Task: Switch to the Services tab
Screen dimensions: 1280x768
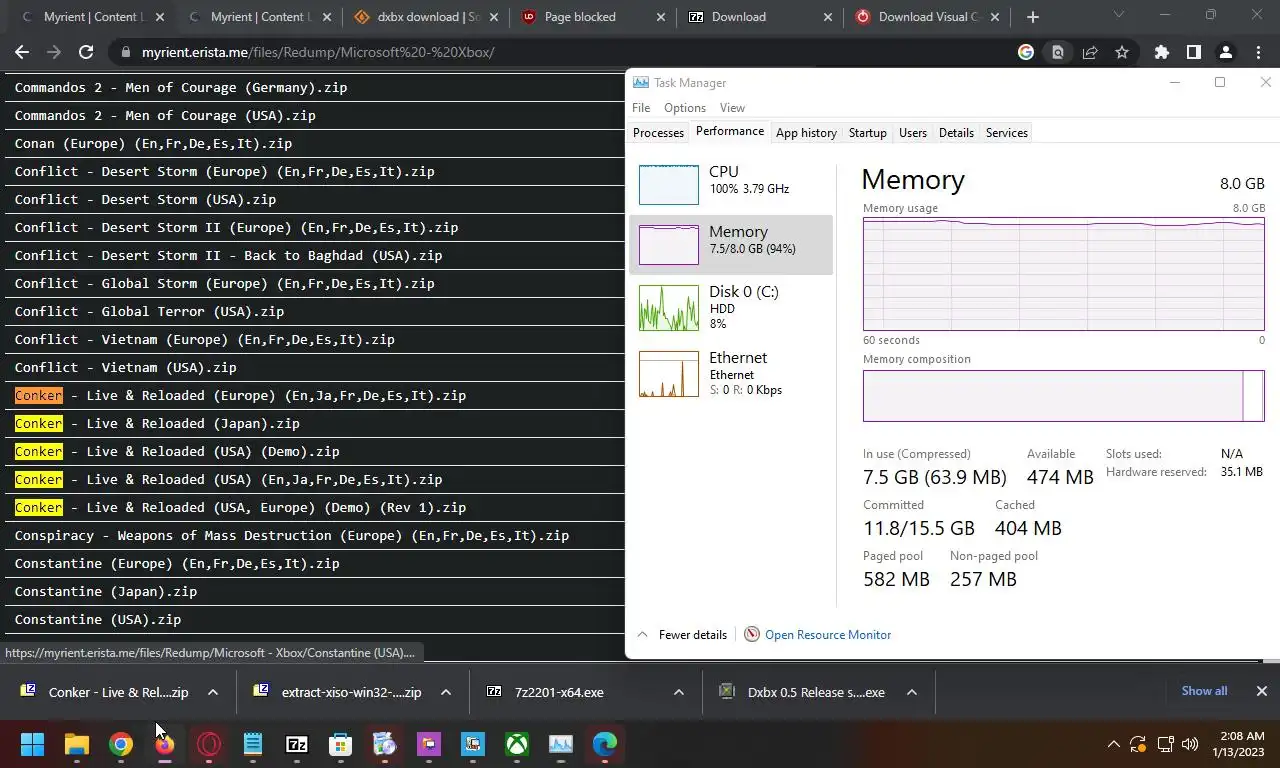Action: pyautogui.click(x=1006, y=133)
